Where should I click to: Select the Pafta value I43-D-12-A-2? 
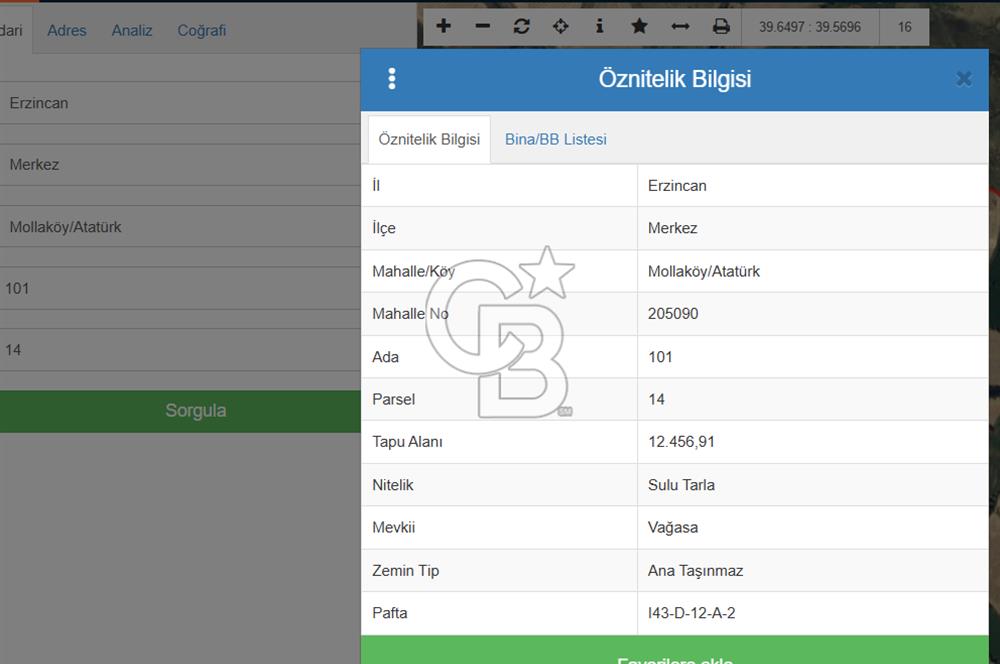coord(691,613)
